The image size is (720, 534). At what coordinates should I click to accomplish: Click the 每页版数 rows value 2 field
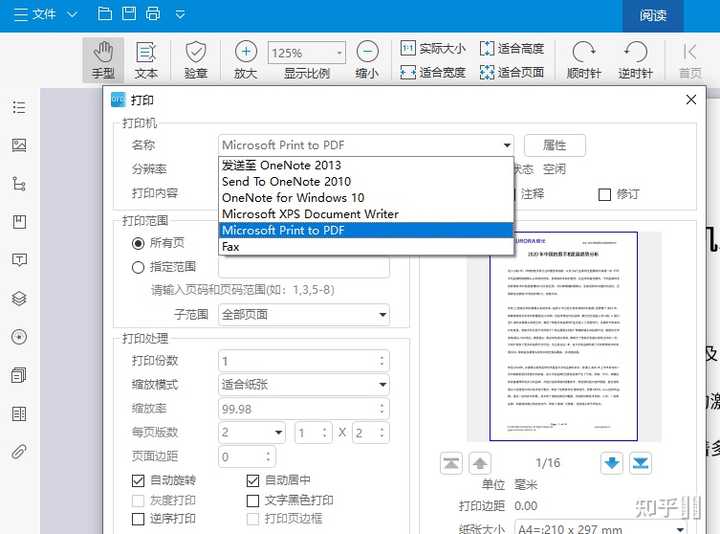[371, 433]
